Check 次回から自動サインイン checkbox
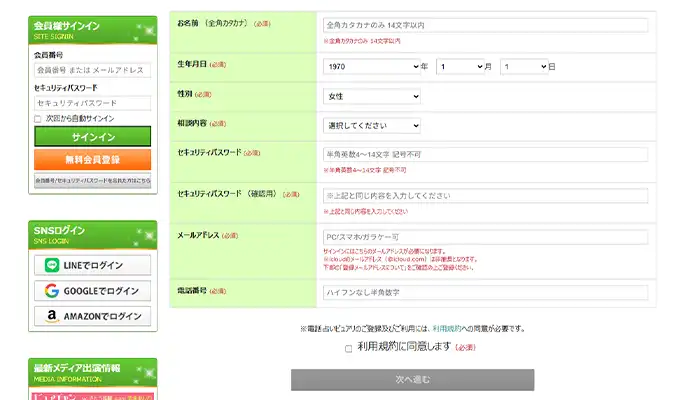 (38, 119)
